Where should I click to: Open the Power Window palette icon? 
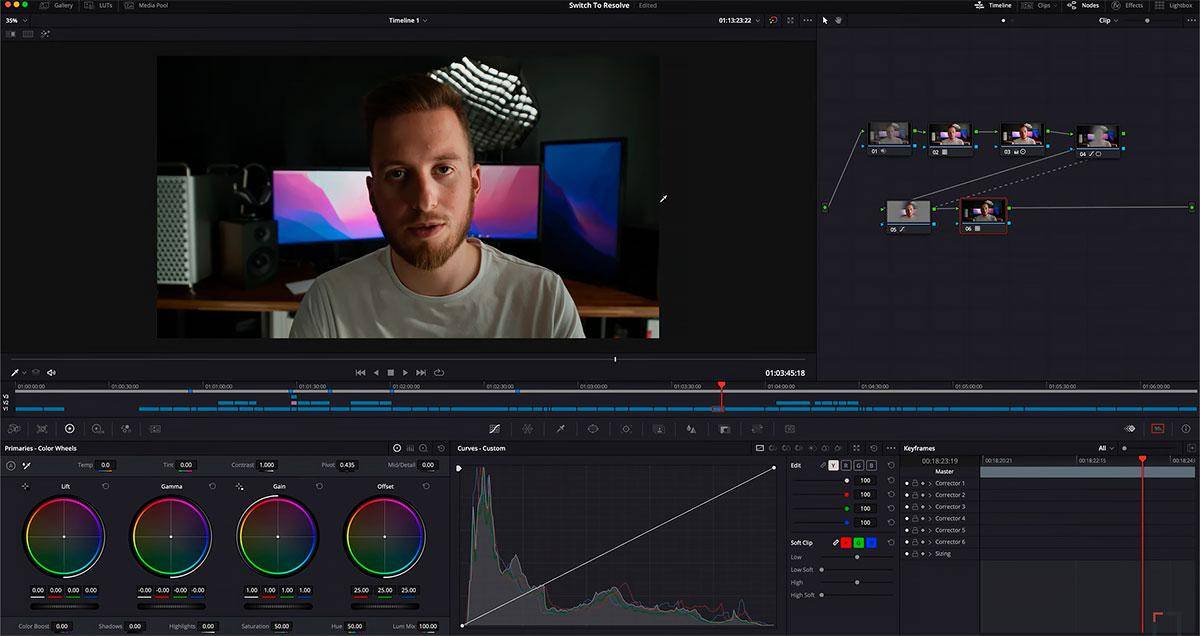(593, 428)
